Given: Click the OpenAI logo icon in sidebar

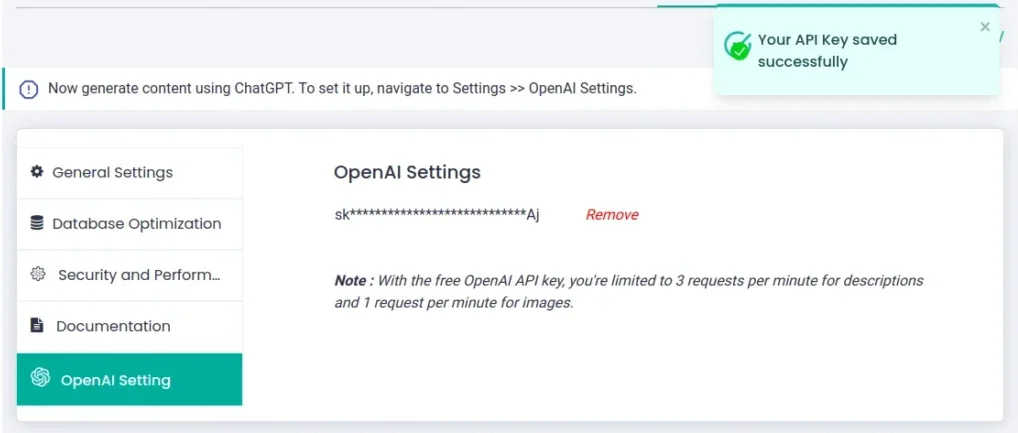Looking at the screenshot, I should [41, 378].
